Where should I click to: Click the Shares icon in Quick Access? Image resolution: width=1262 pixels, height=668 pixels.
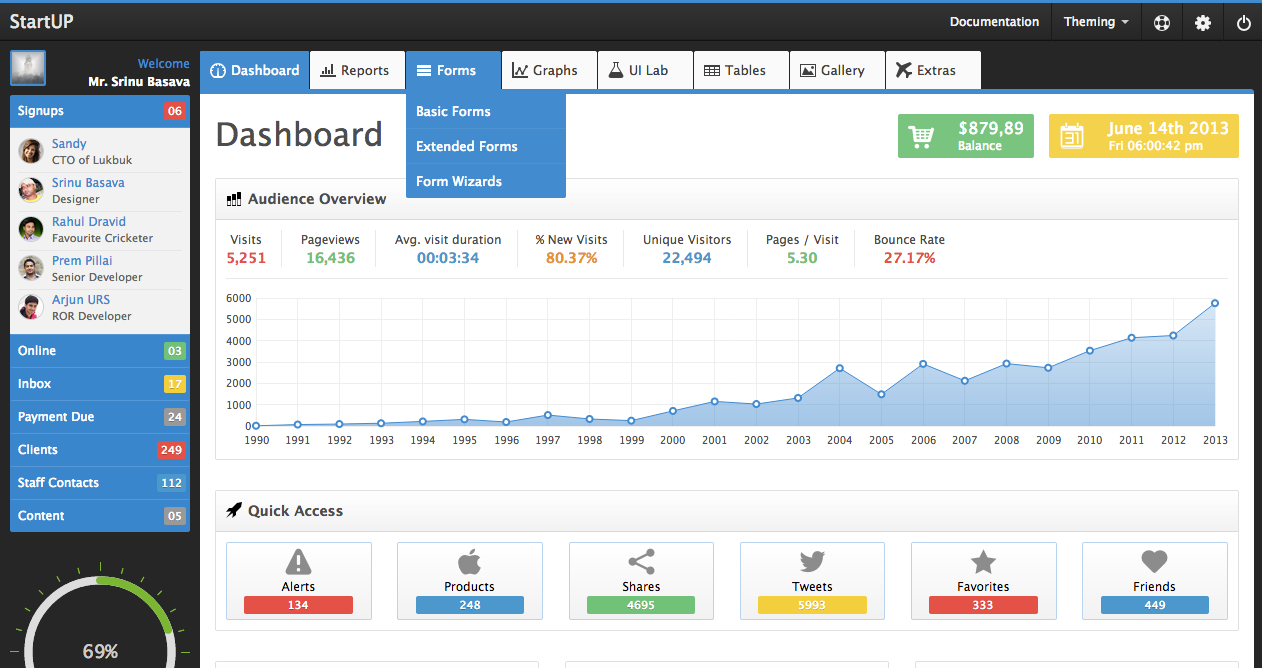click(641, 562)
